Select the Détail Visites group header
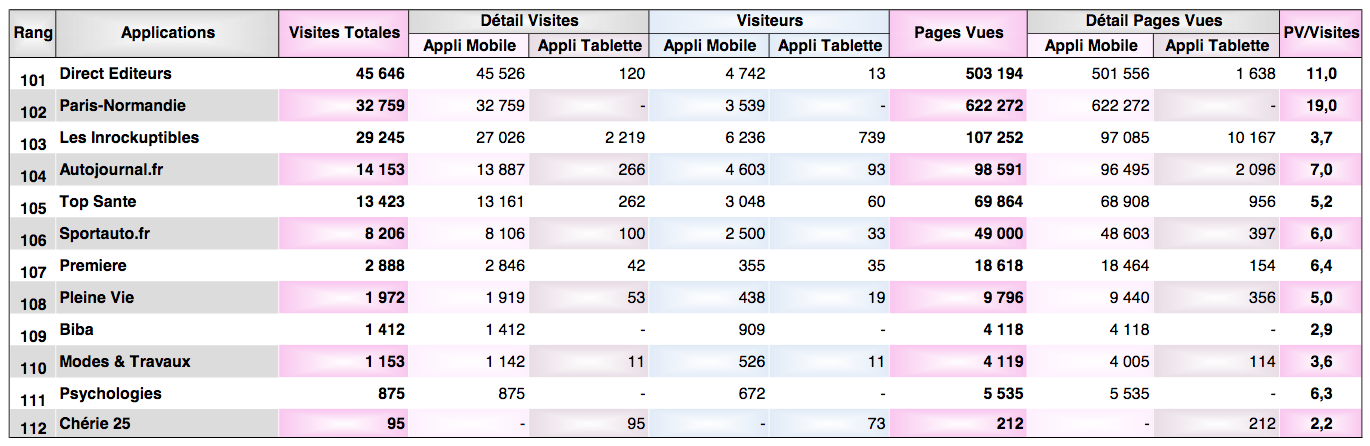This screenshot has width=1370, height=446. 529,20
